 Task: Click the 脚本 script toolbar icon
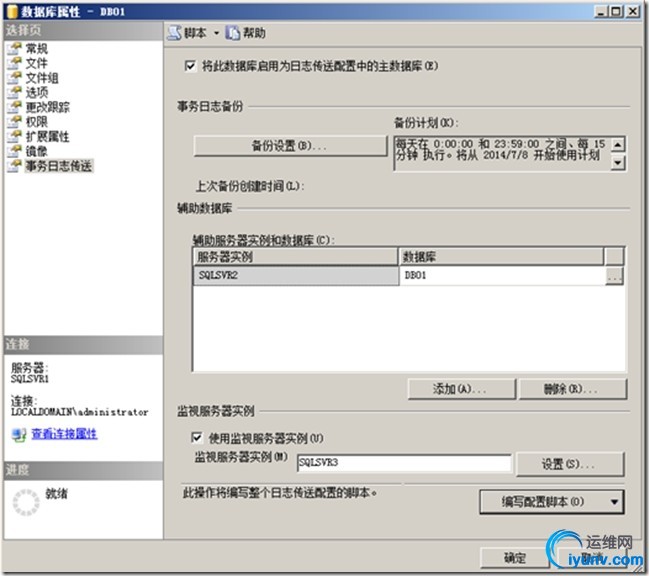(174, 33)
